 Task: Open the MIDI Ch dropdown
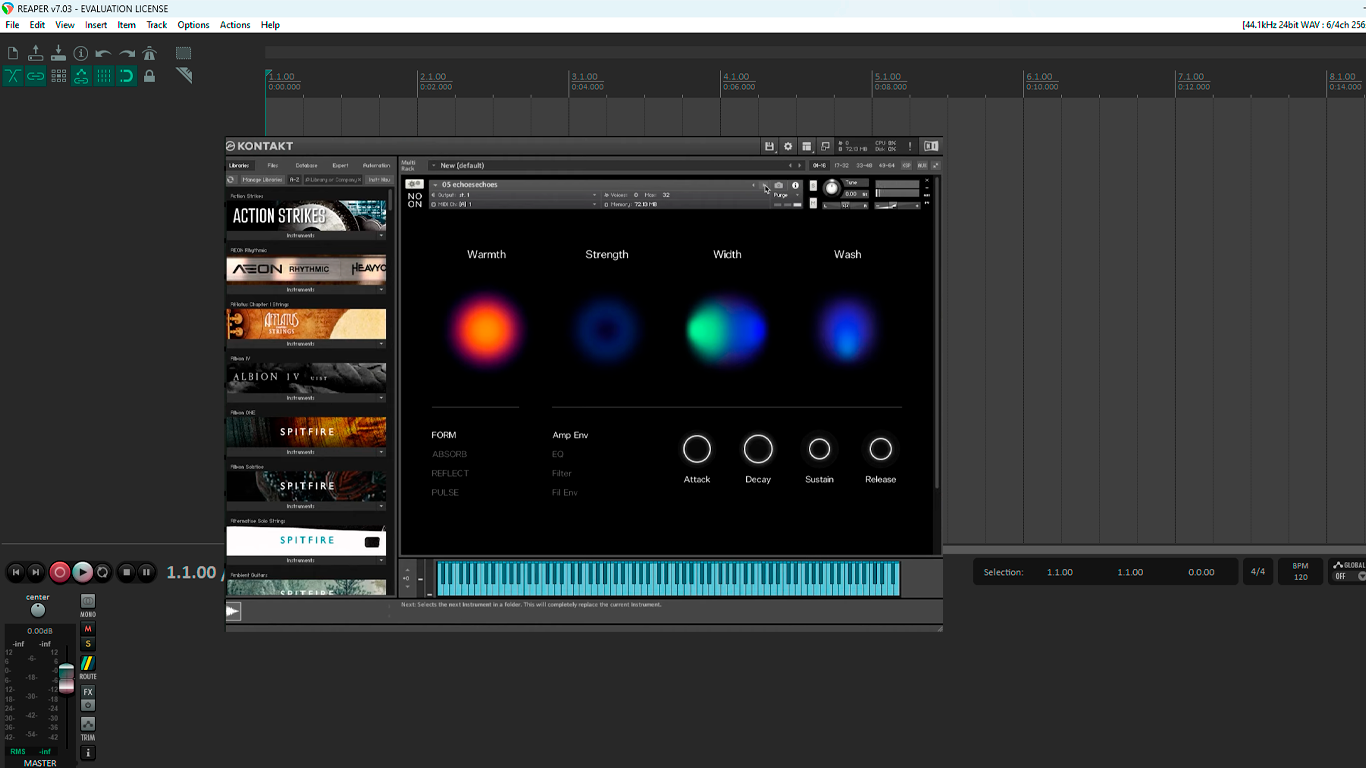(x=514, y=204)
